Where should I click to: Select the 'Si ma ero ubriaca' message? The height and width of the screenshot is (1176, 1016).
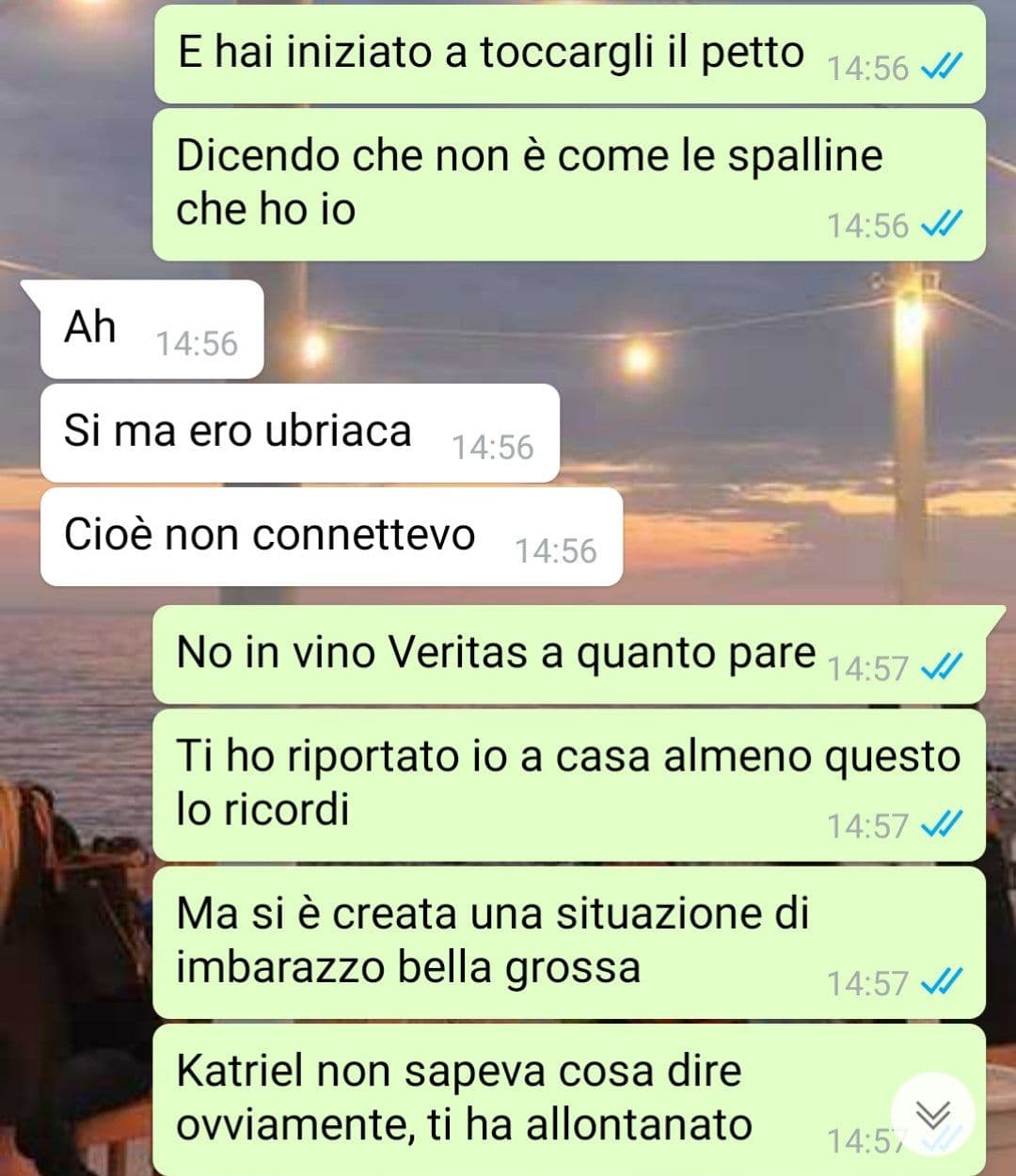pos(299,433)
